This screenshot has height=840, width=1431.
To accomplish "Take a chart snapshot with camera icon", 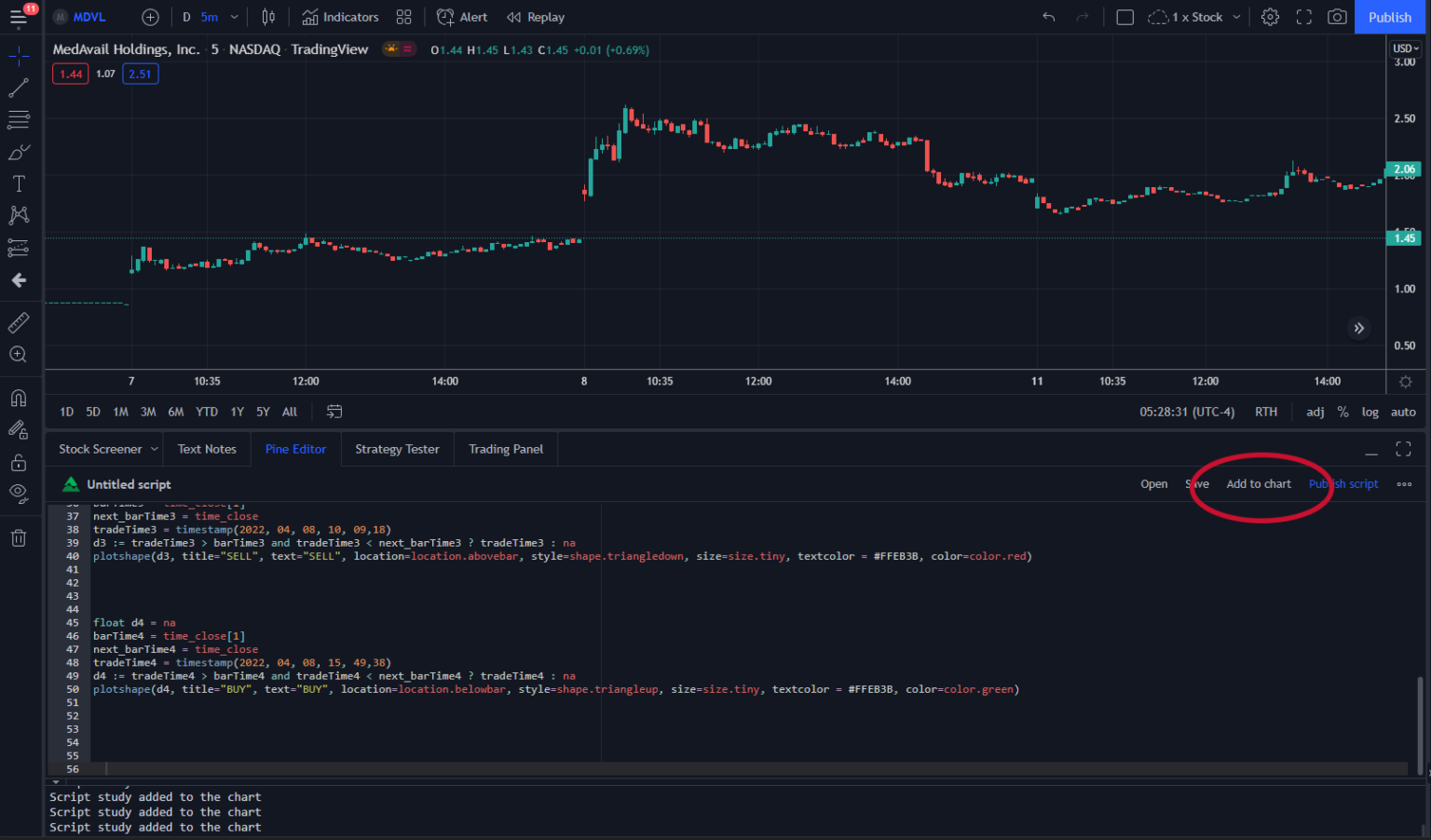I will coord(1337,17).
